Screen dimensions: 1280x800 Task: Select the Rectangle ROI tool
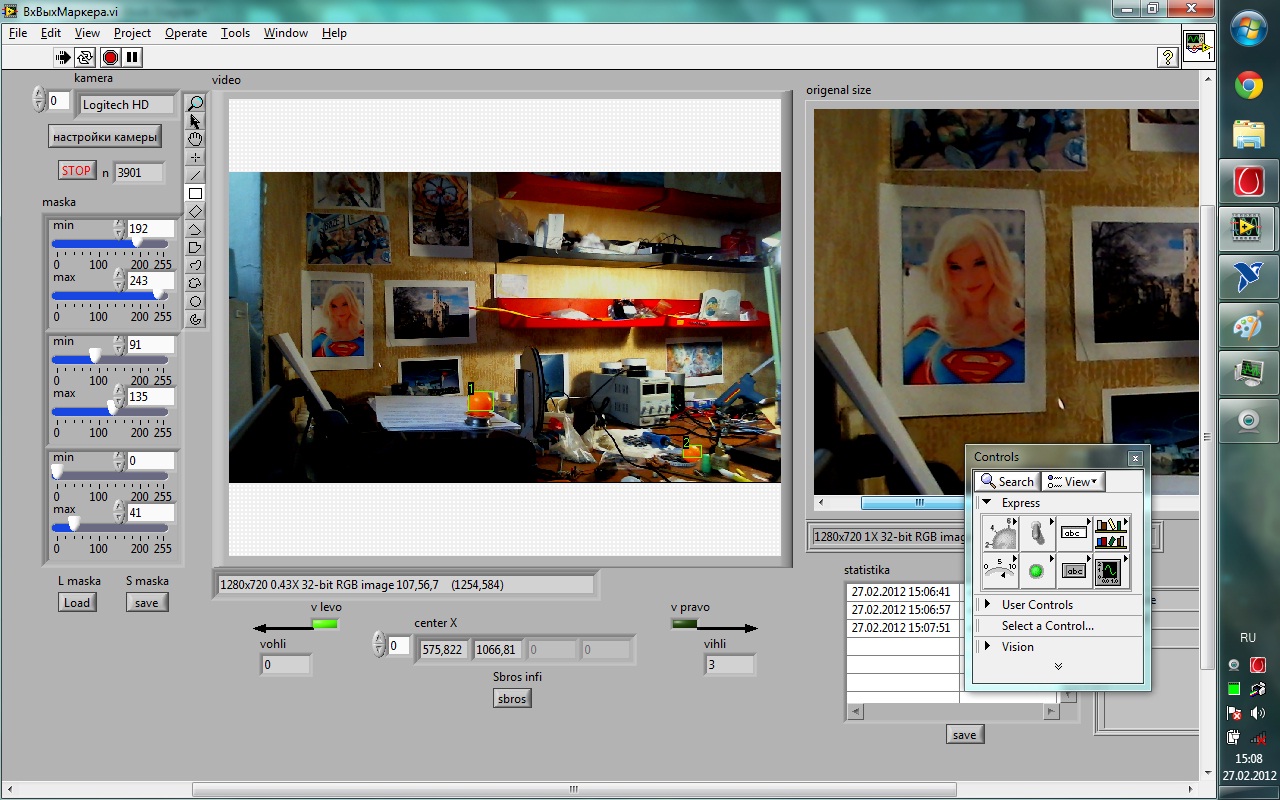196,193
